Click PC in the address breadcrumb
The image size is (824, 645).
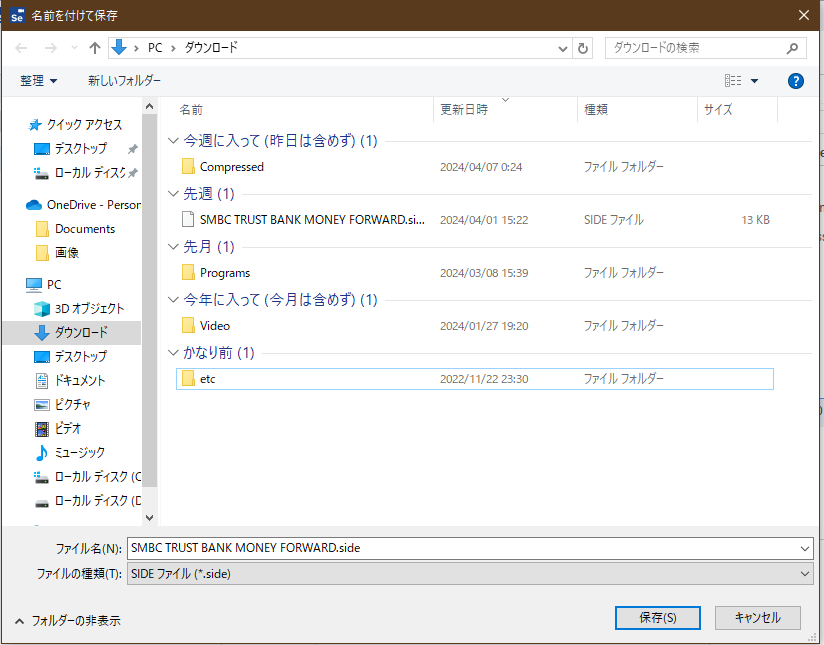(155, 48)
